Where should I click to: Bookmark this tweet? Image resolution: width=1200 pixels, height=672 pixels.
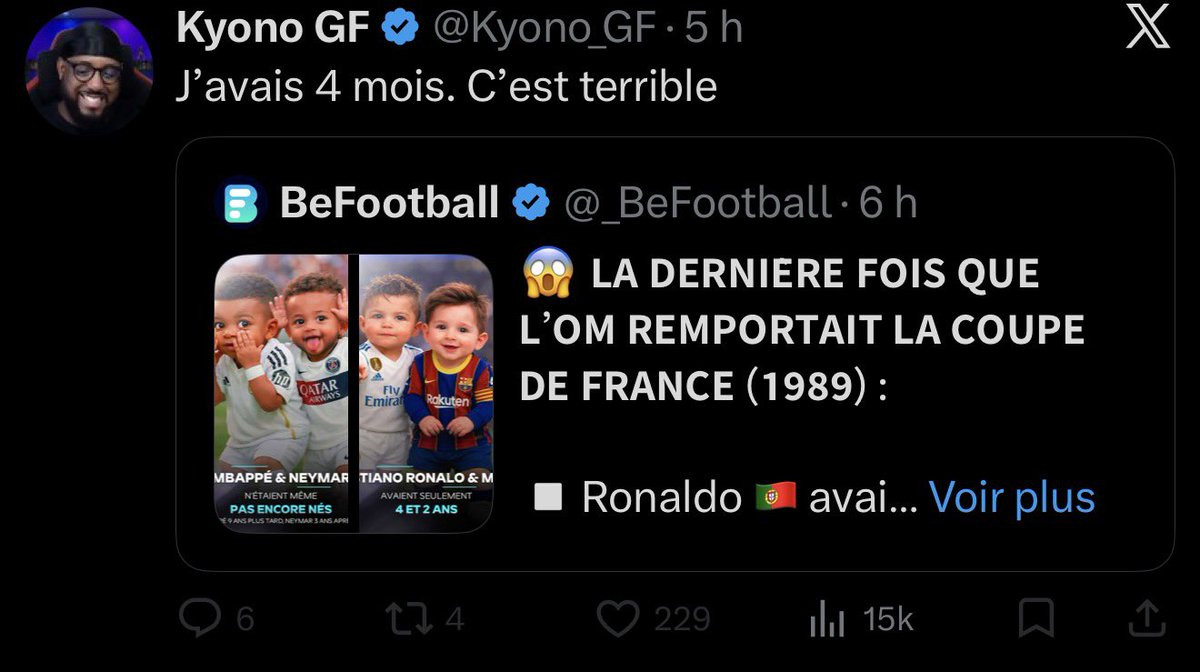coord(1036,619)
